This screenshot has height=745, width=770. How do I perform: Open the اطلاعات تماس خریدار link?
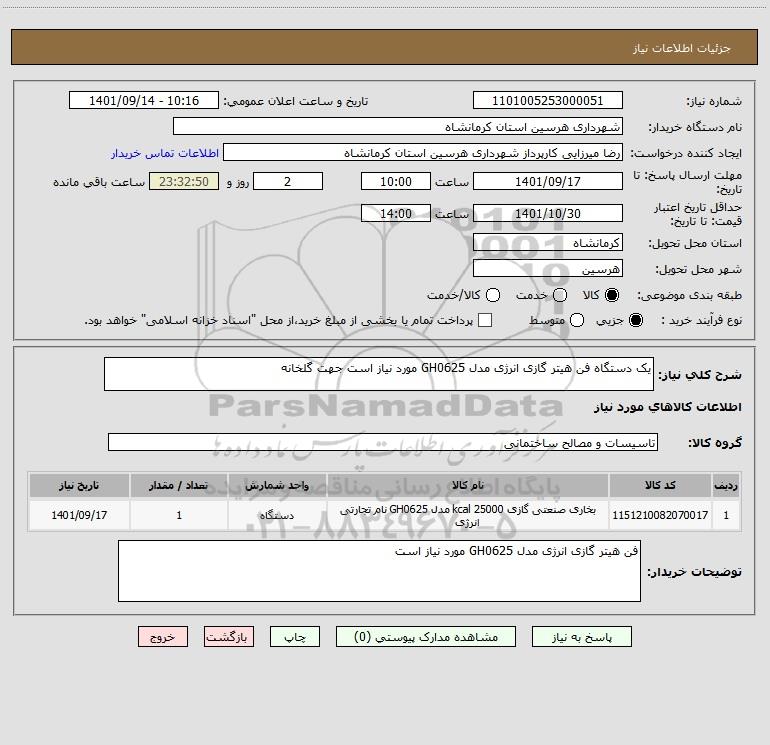[x=165, y=153]
